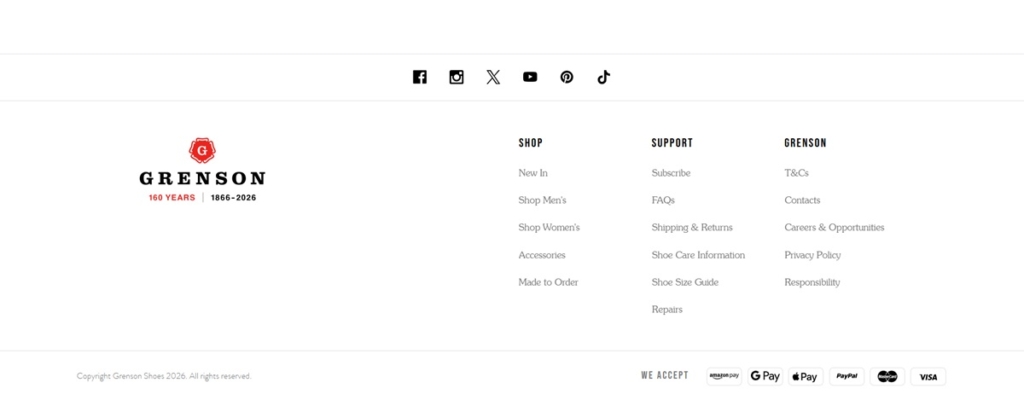
Task: Open the Shop Women's link
Action: coord(549,227)
